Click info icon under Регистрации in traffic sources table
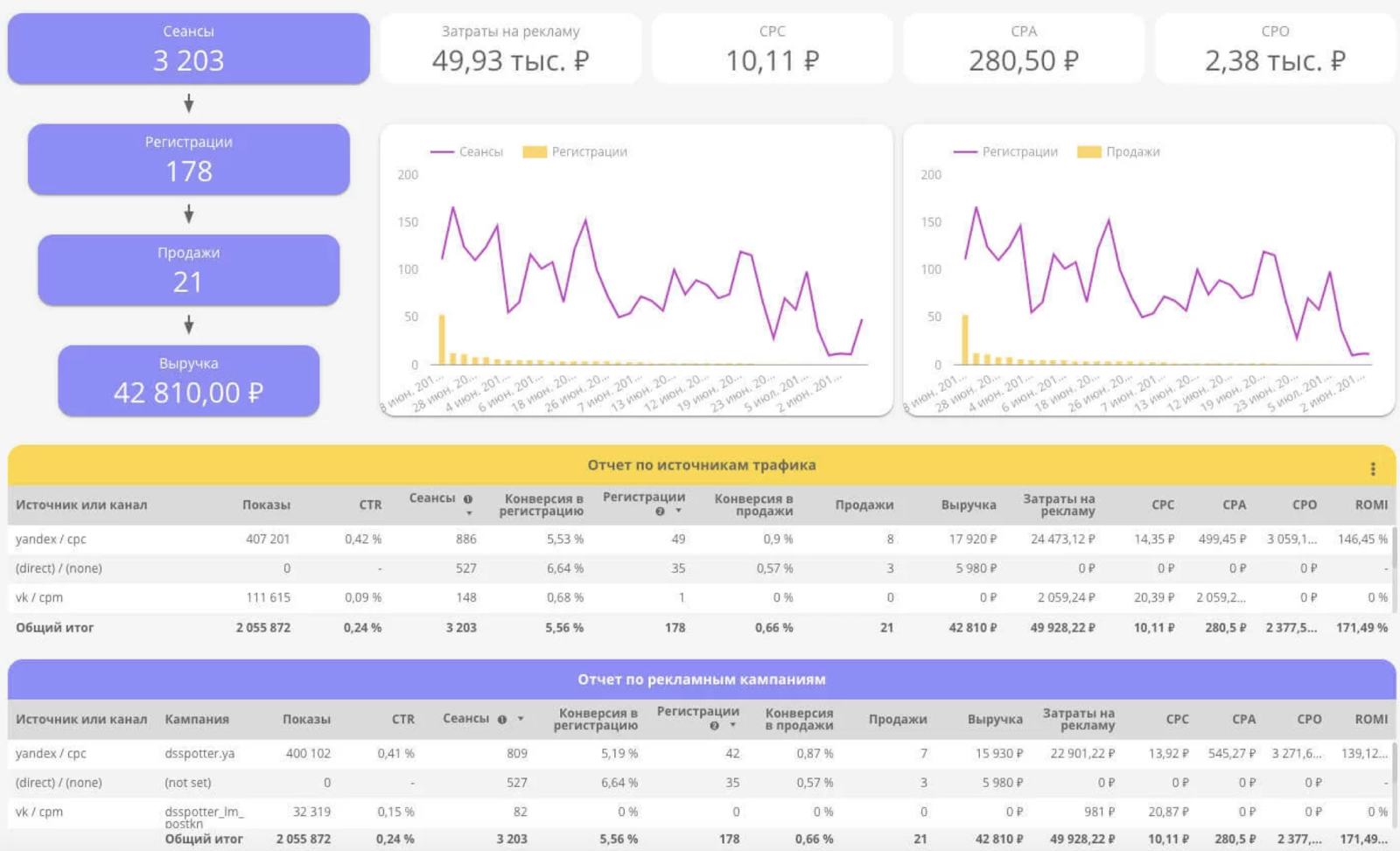This screenshot has height=851, width=1400. (661, 512)
